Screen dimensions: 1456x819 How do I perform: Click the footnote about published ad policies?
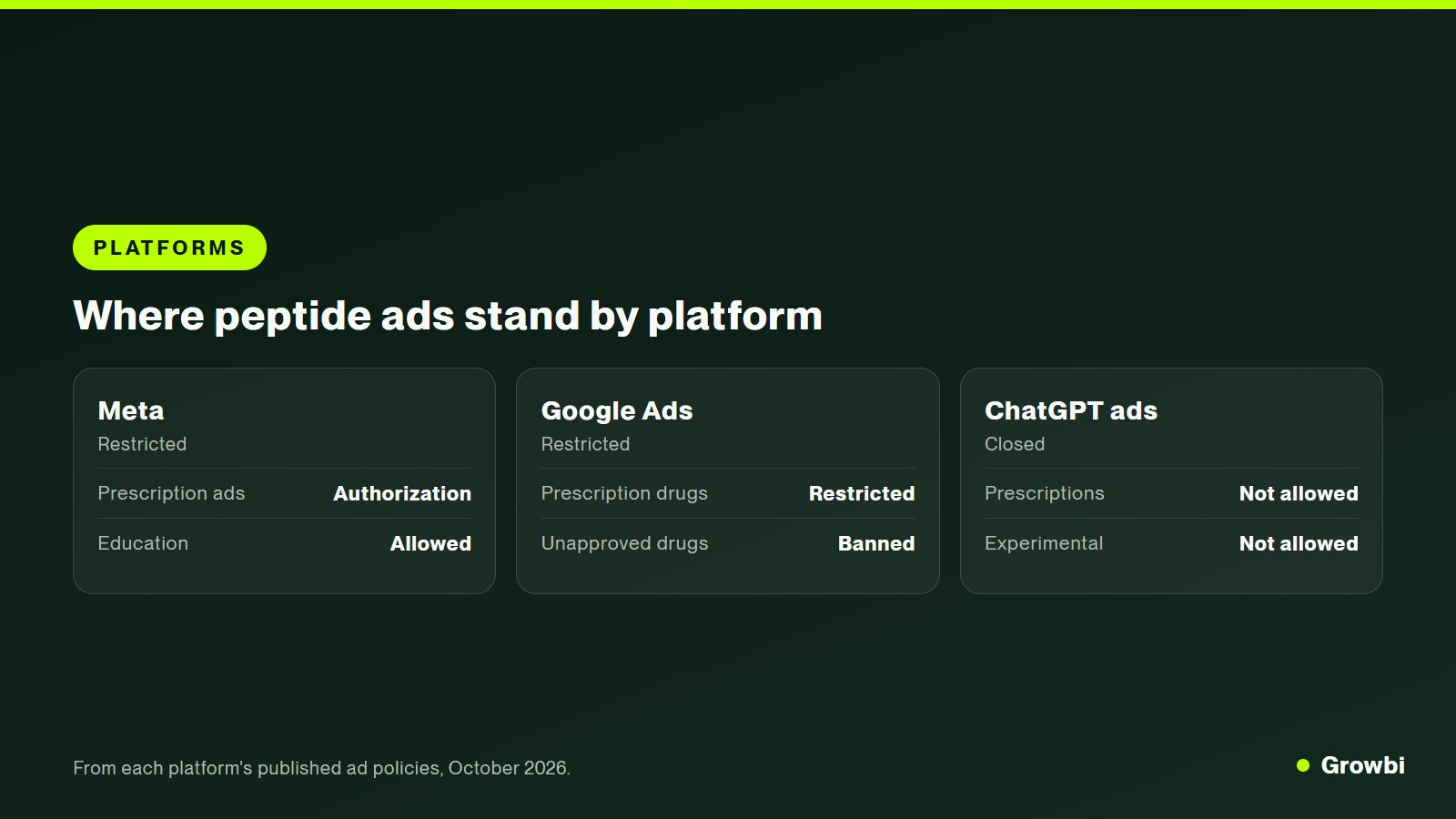pos(321,768)
